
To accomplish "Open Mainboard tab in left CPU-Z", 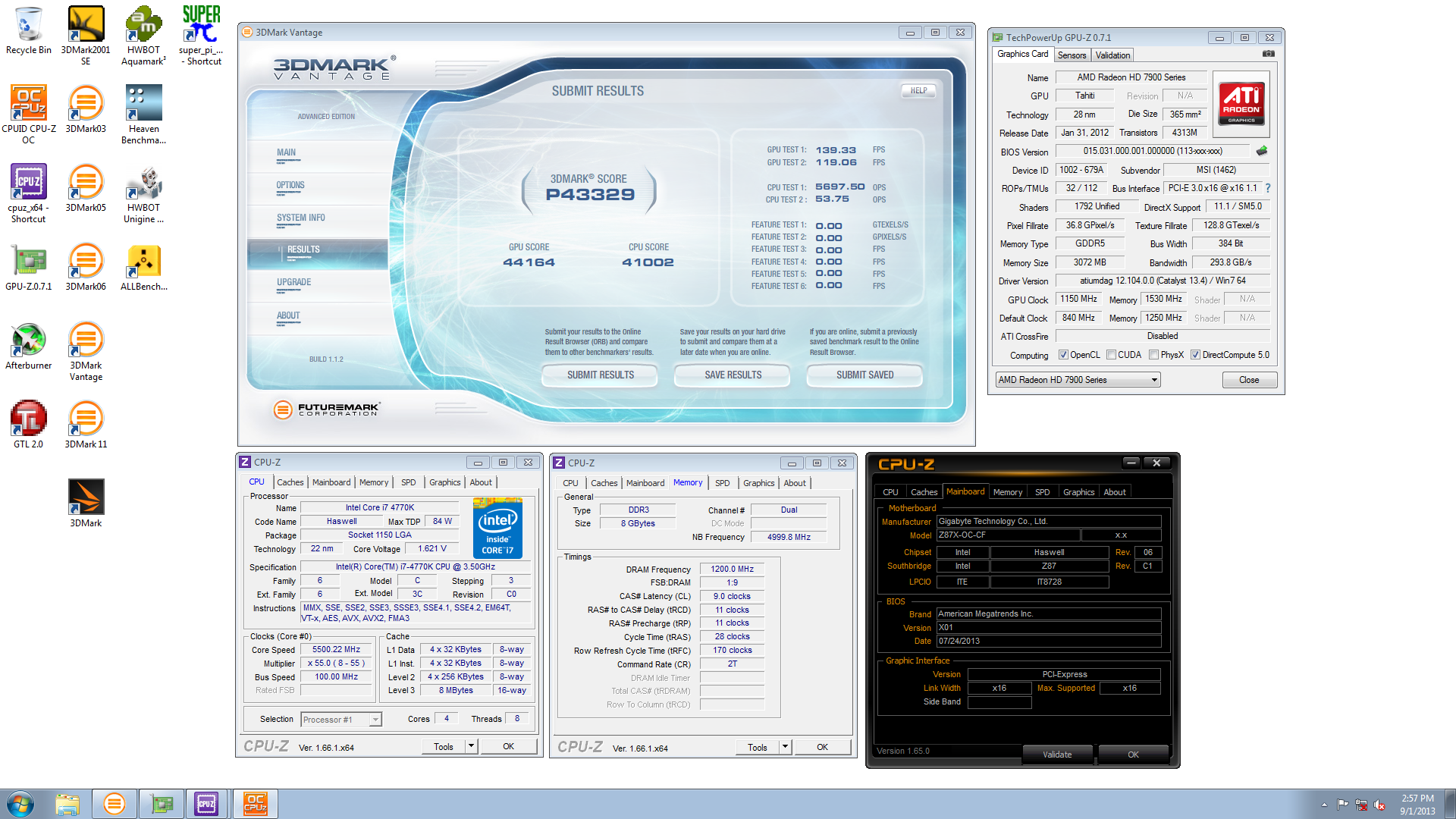I will tap(331, 482).
